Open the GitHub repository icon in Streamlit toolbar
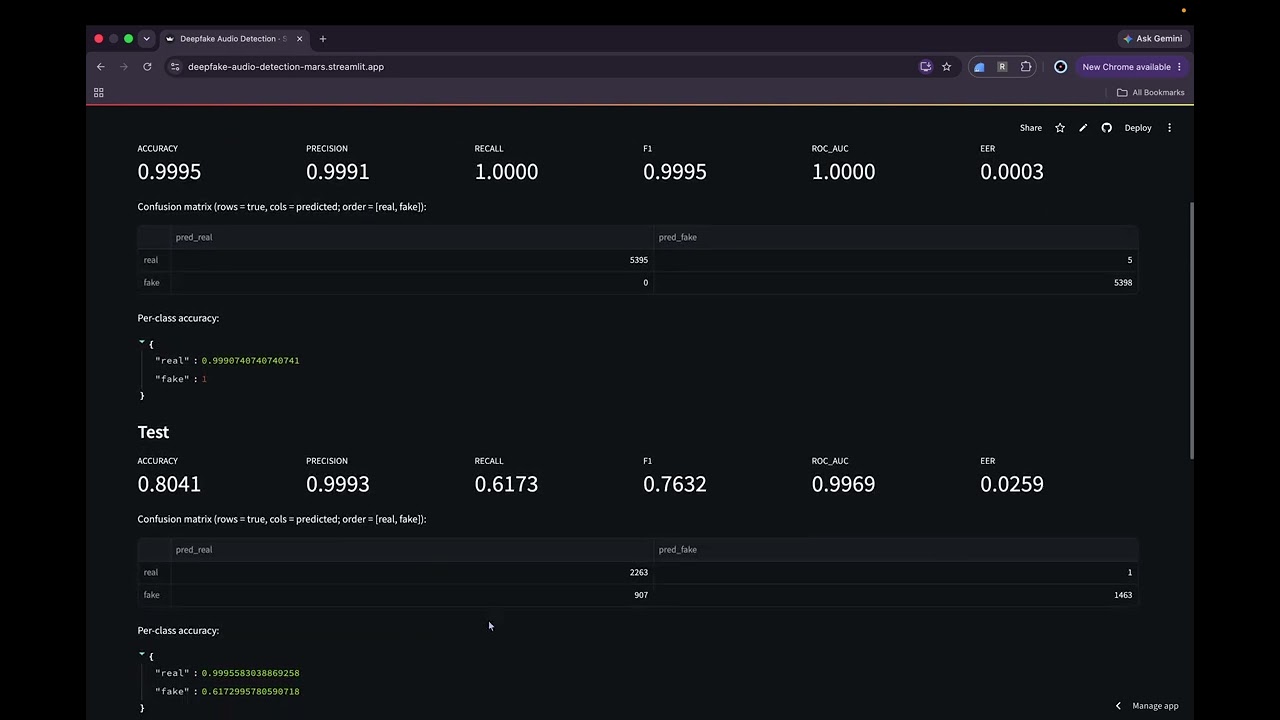The height and width of the screenshot is (720, 1280). (1106, 128)
